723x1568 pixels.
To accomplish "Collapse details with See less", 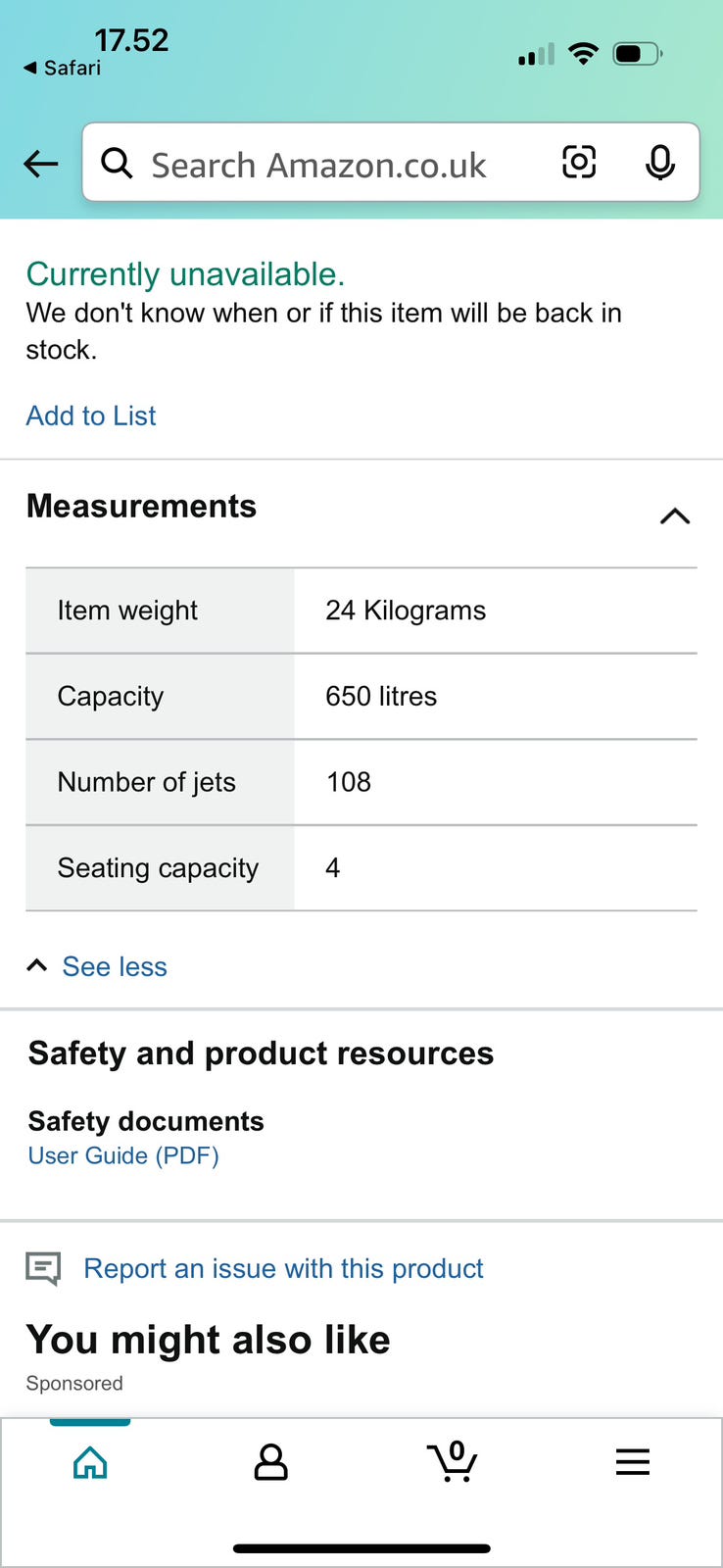I will pos(114,966).
